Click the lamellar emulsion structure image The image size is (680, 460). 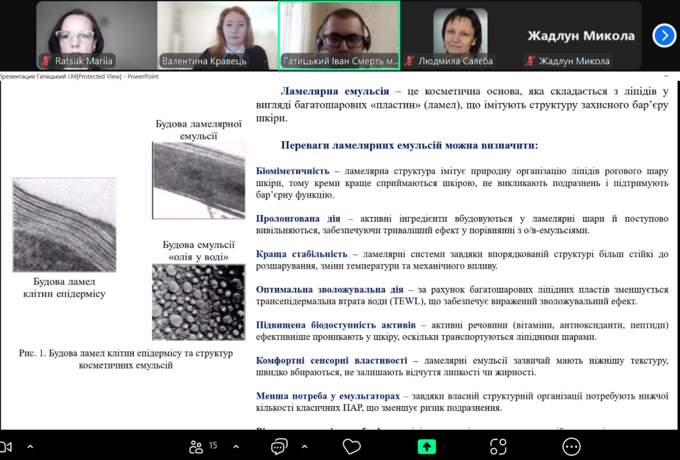coord(198,180)
